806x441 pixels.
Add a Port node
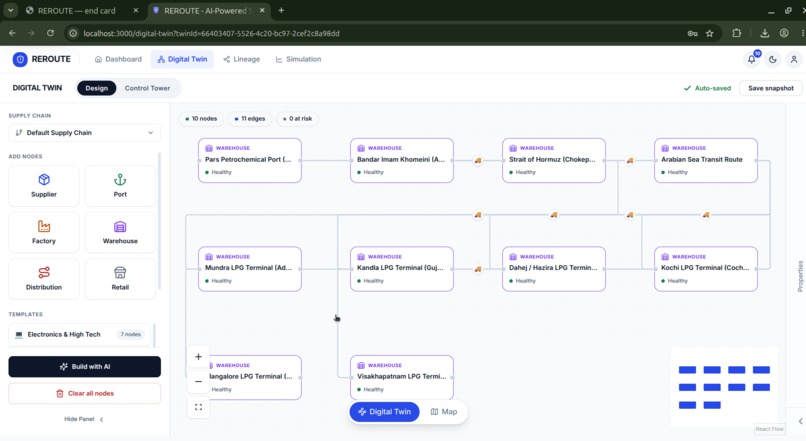pyautogui.click(x=120, y=186)
